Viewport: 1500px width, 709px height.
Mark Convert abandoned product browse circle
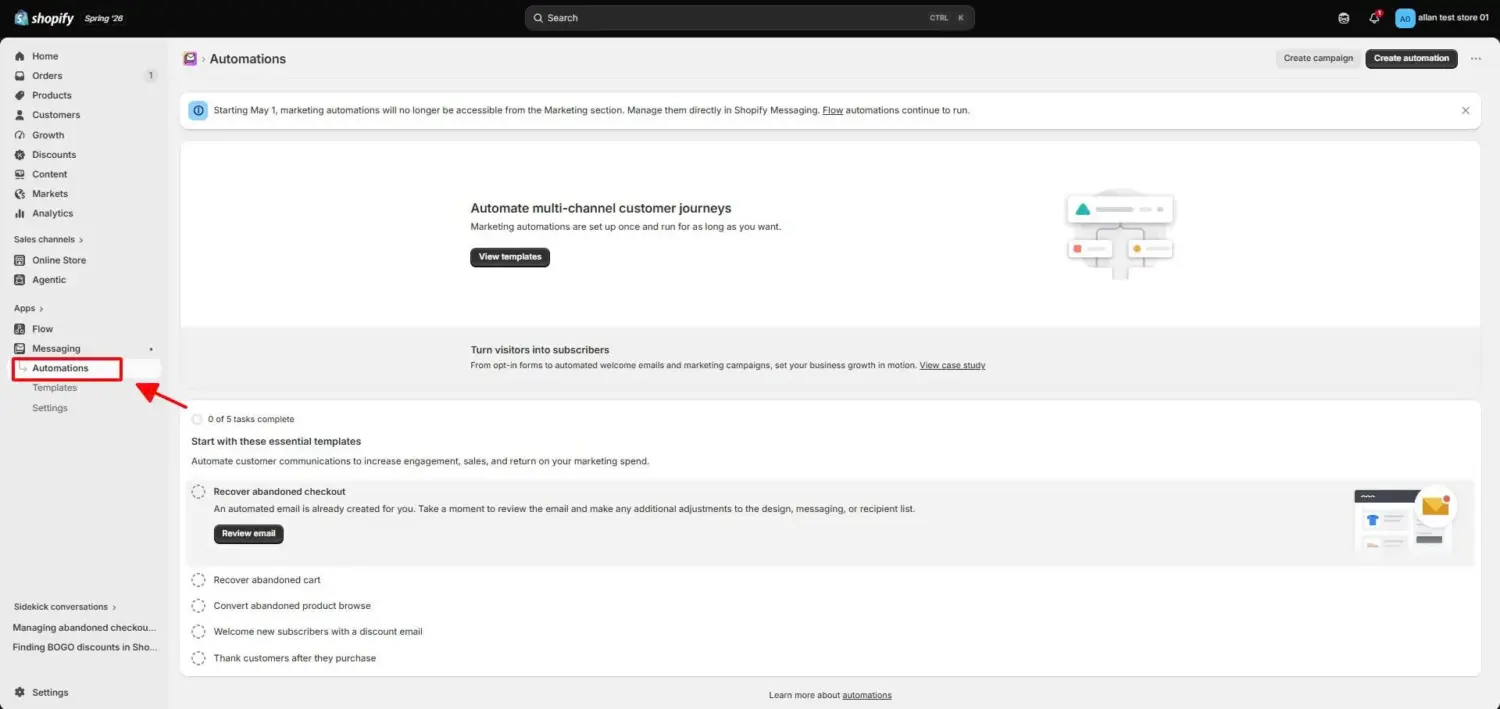point(198,606)
